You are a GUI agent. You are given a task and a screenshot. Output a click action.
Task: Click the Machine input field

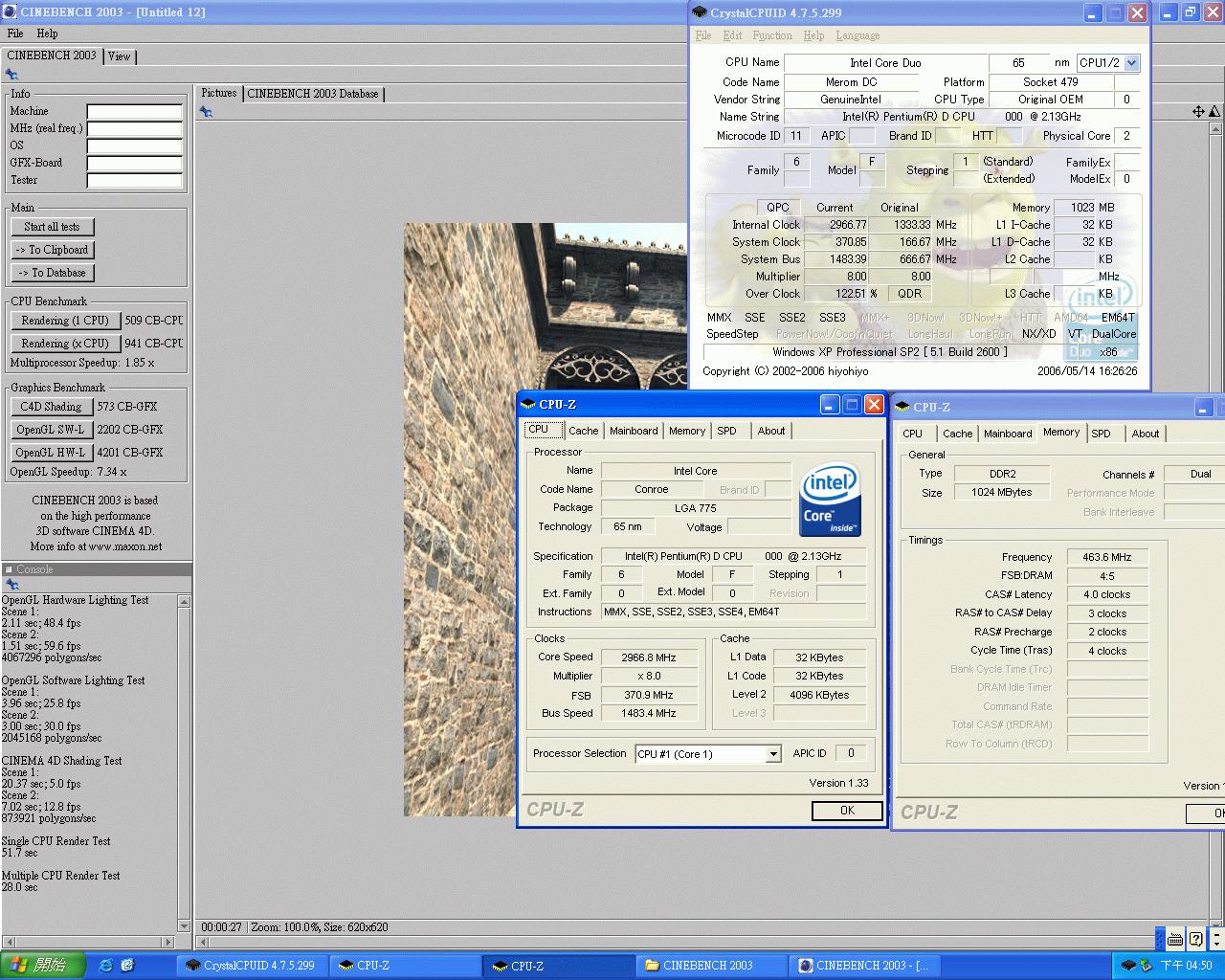(135, 112)
